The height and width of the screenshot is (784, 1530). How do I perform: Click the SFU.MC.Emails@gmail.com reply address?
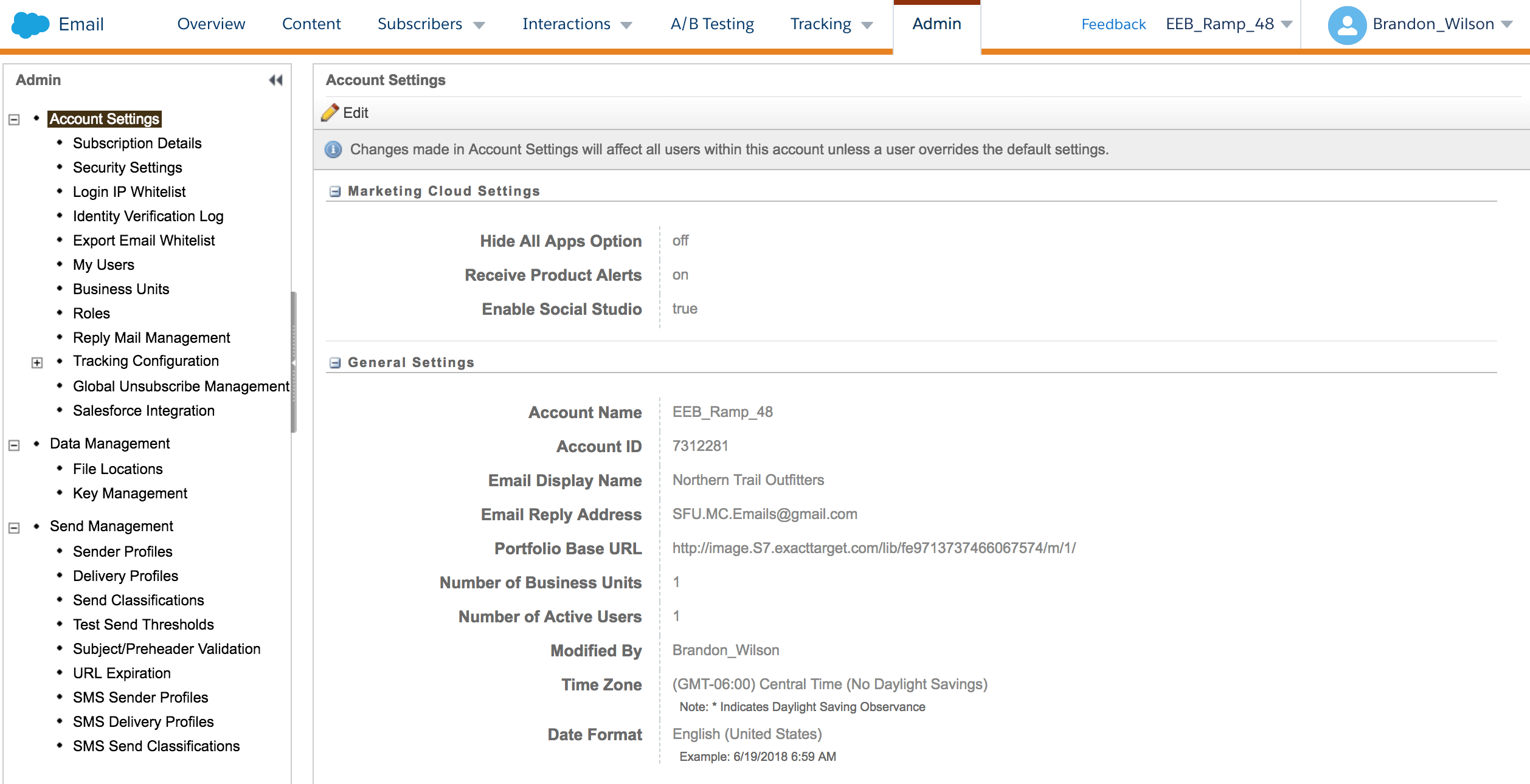coord(764,514)
